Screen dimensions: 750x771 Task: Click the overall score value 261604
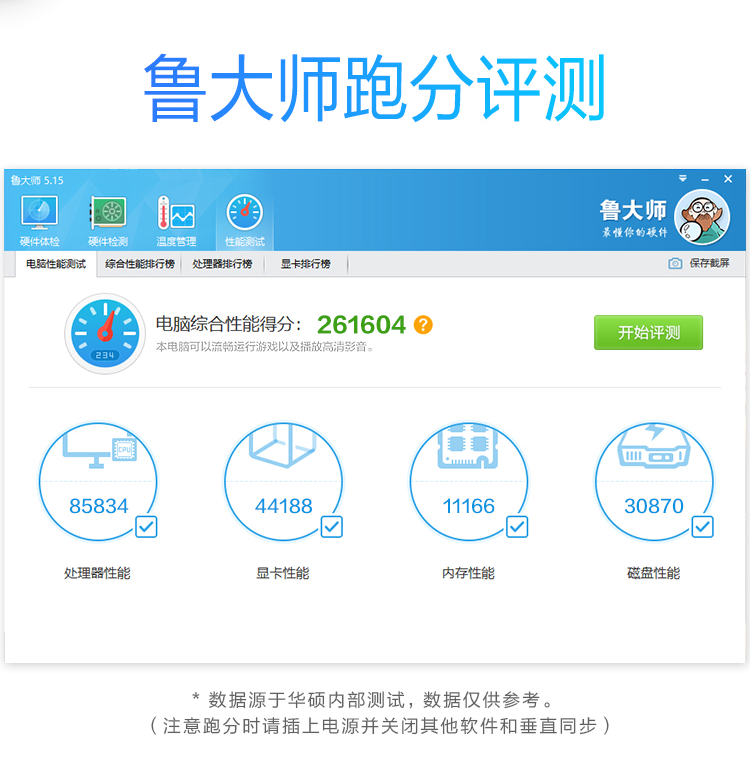point(361,325)
